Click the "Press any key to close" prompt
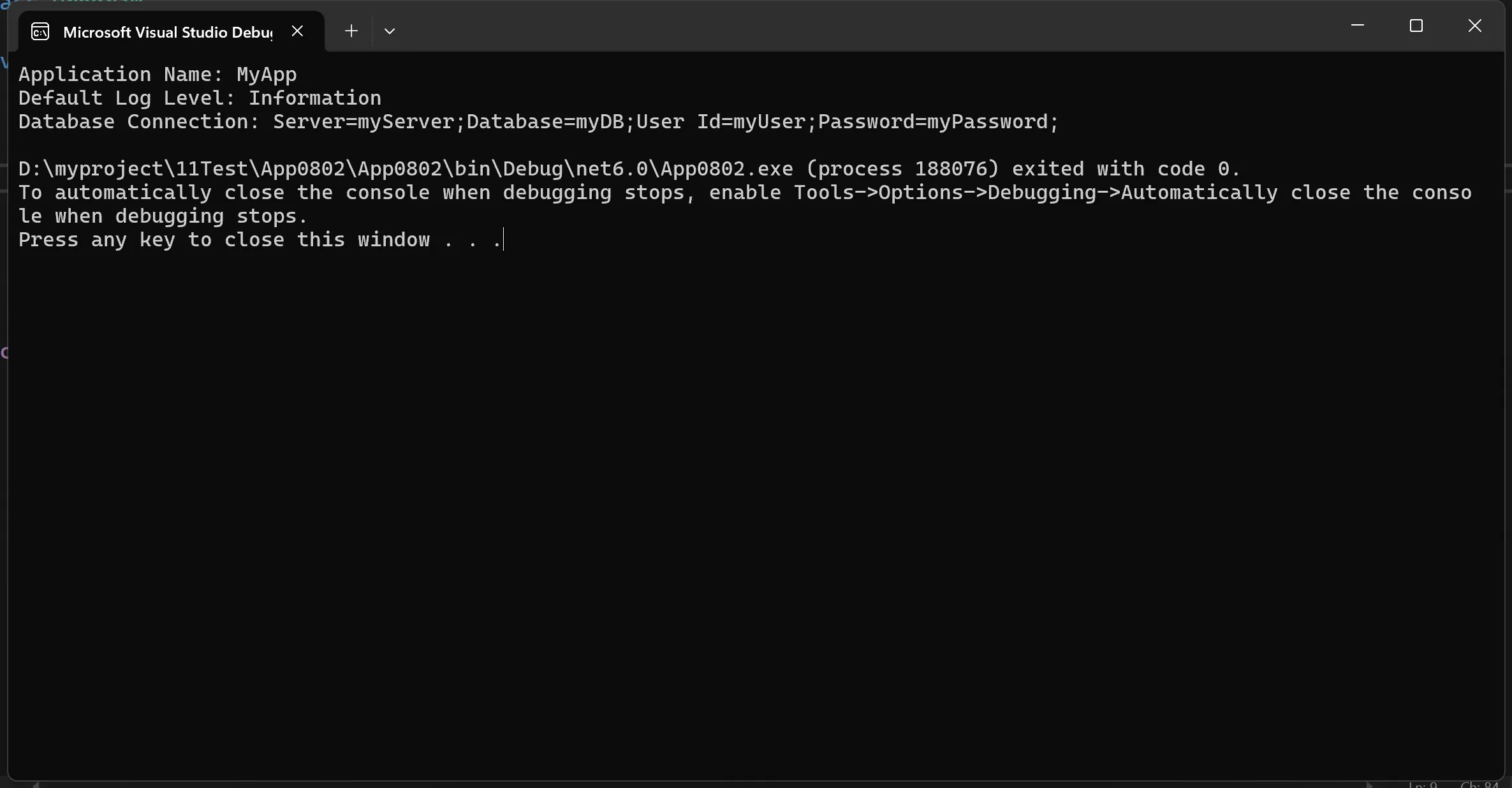This screenshot has width=1512, height=788. pos(259,240)
